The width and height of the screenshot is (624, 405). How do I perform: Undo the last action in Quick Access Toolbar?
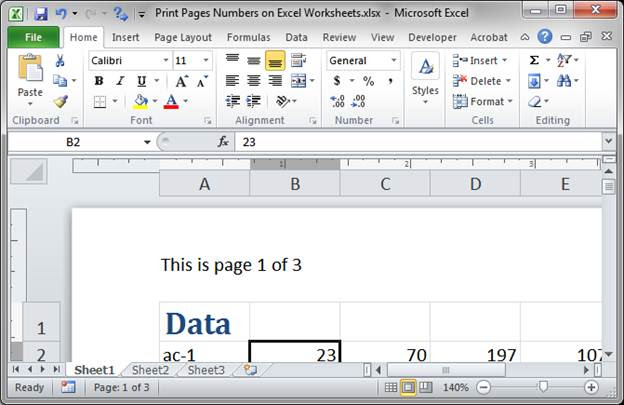point(61,14)
